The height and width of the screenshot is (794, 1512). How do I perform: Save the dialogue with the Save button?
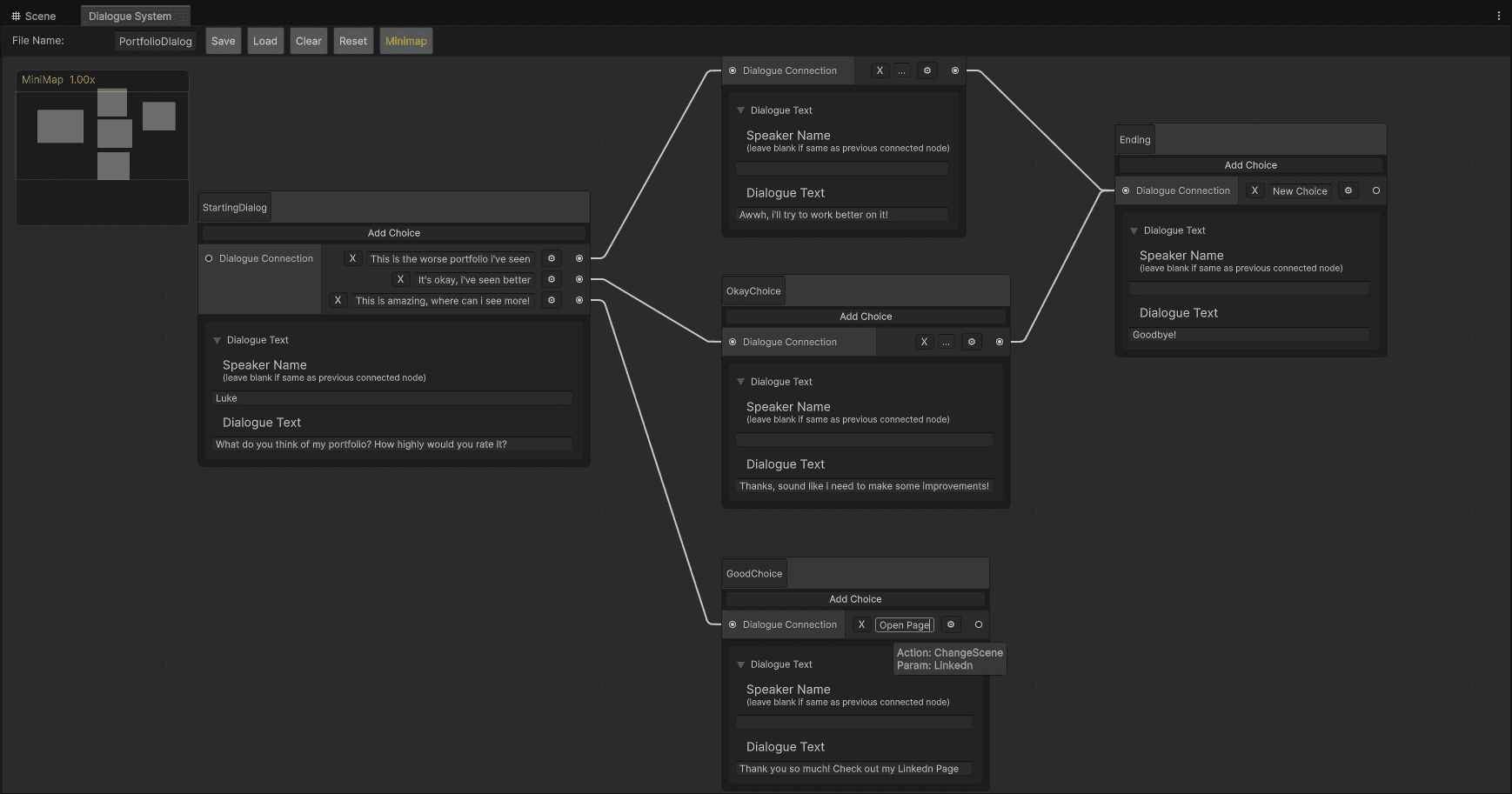coord(223,40)
